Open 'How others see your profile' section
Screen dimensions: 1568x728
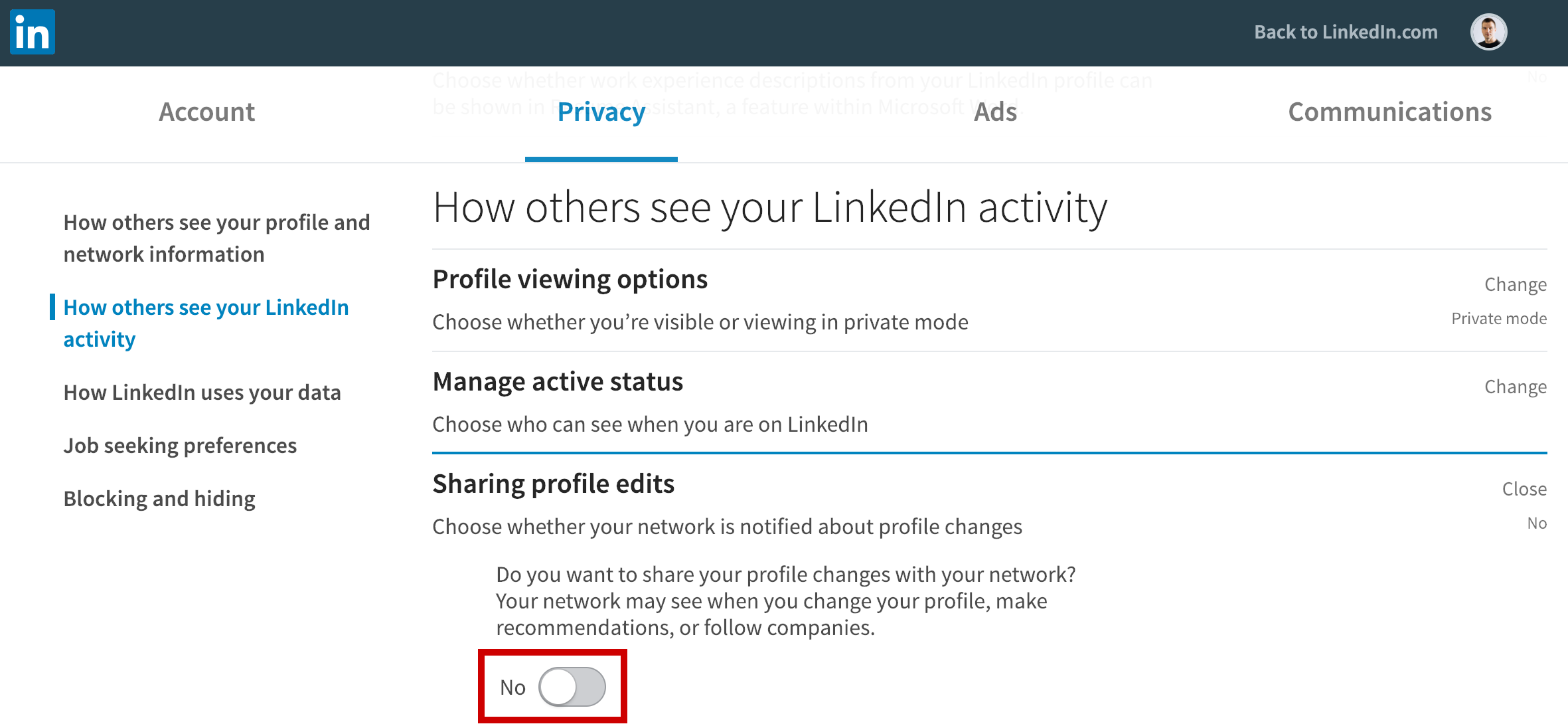pos(216,238)
